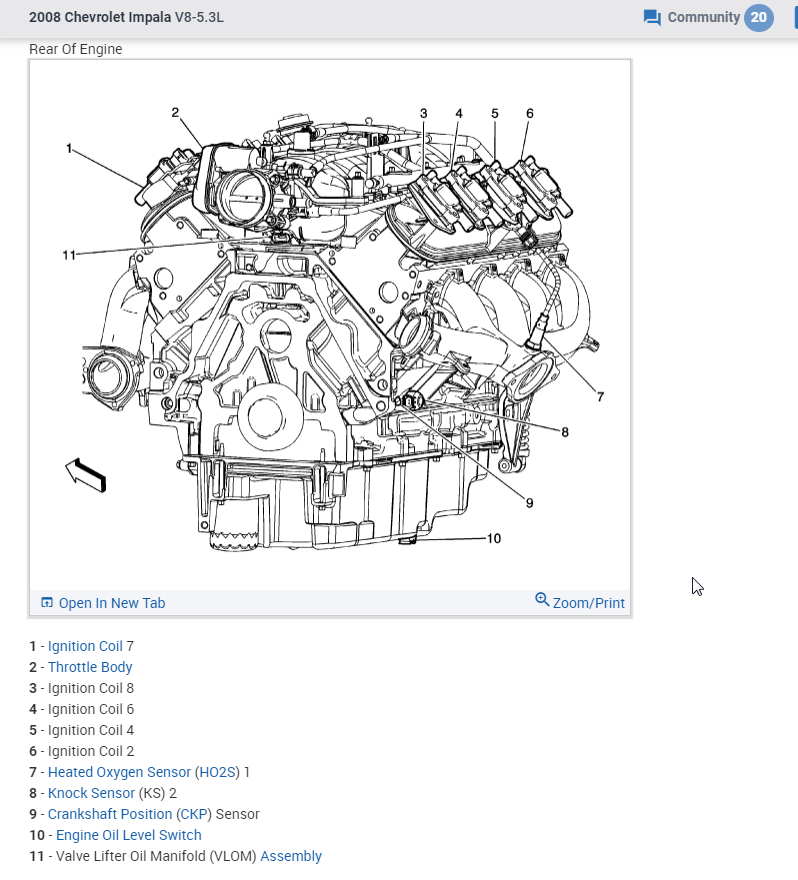Open the diagram in a new tab
This screenshot has width=798, height=880.
click(112, 603)
